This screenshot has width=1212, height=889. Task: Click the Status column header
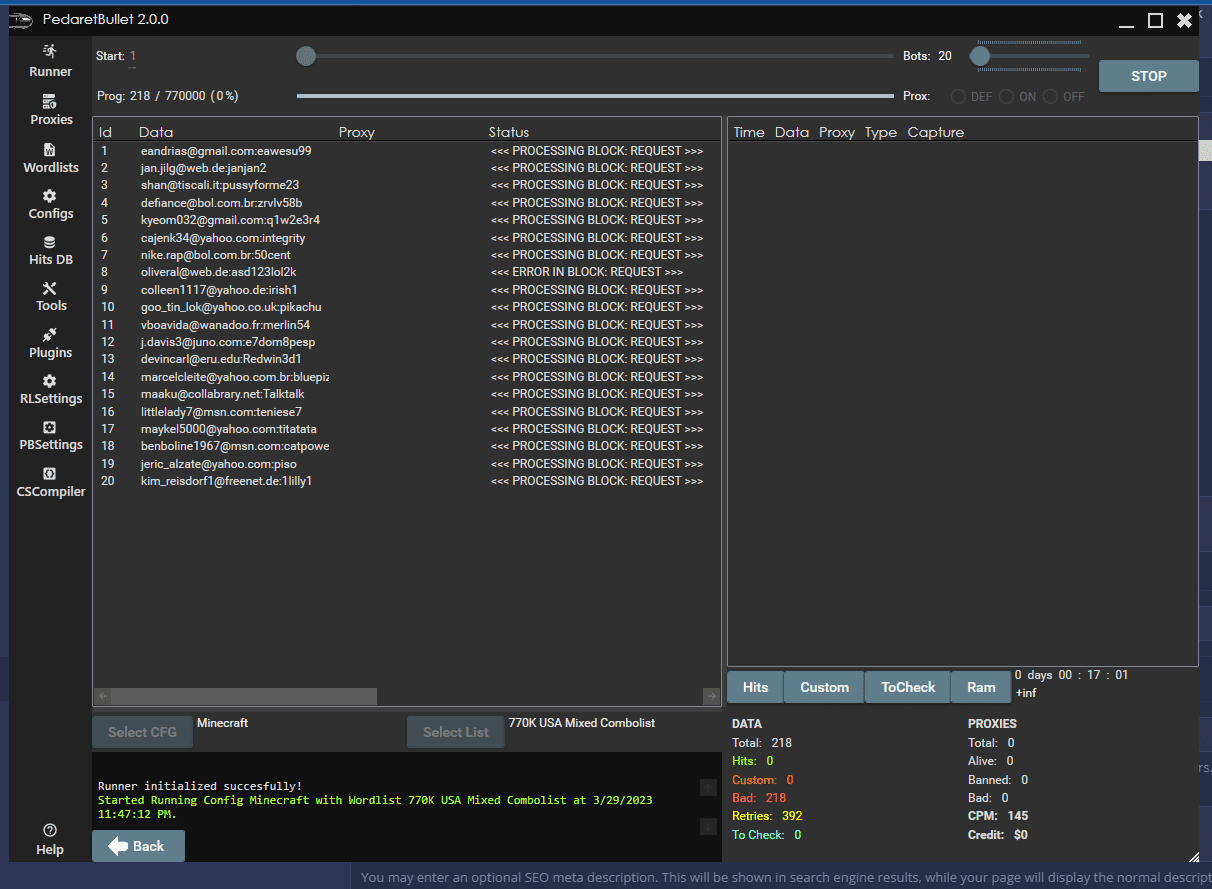point(508,132)
